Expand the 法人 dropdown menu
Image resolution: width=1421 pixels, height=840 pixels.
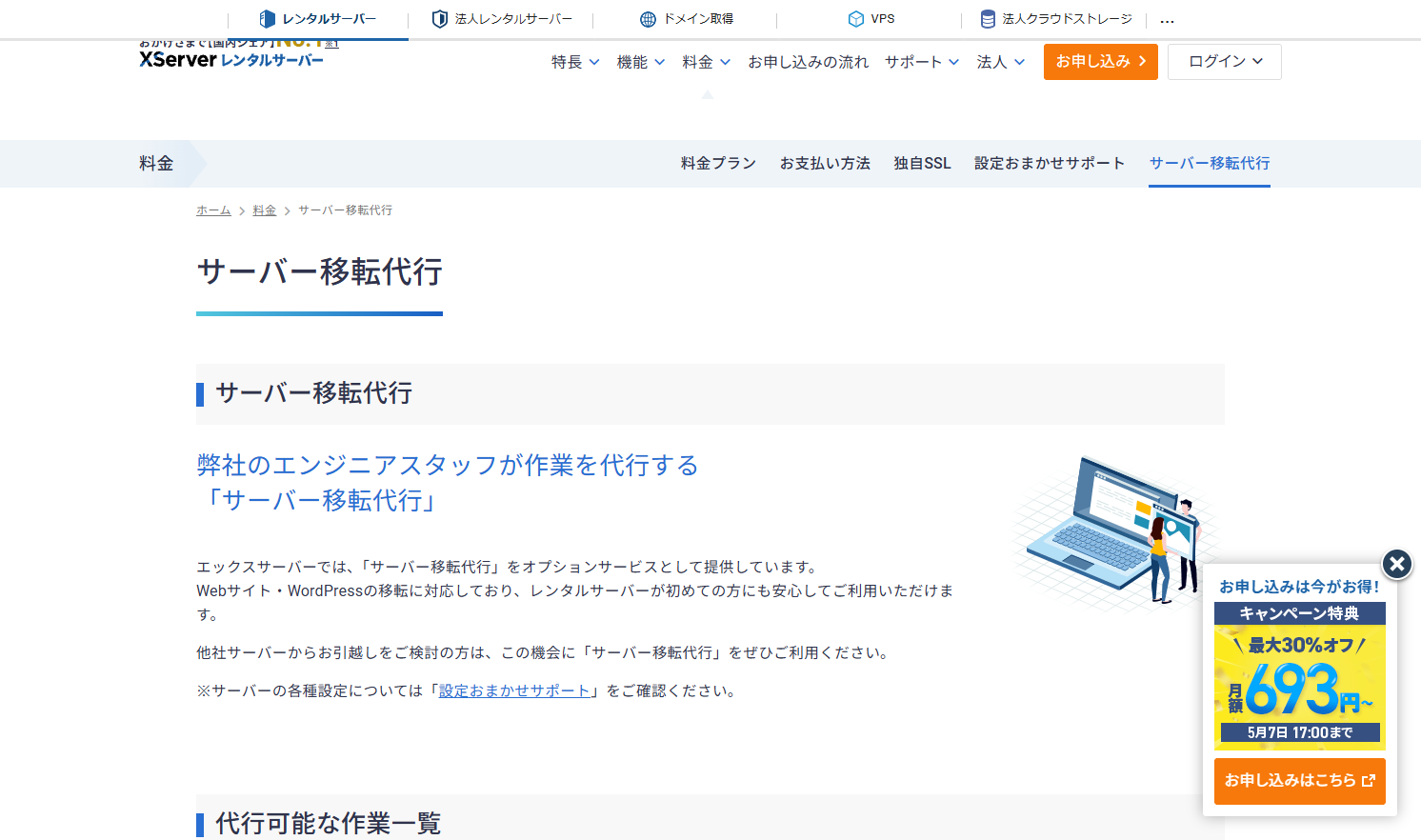tap(1001, 62)
